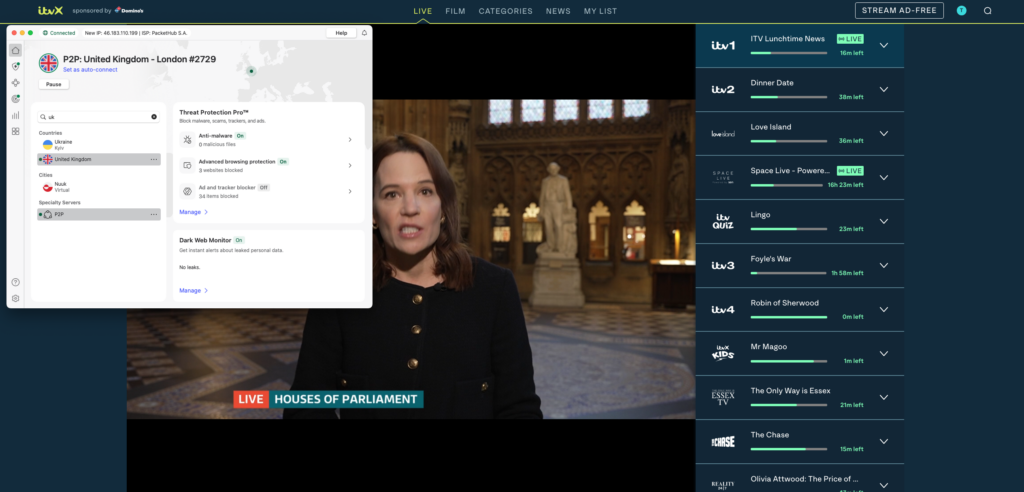Open the MY LIST tab
Image resolution: width=1024 pixels, height=492 pixels.
pyautogui.click(x=600, y=11)
